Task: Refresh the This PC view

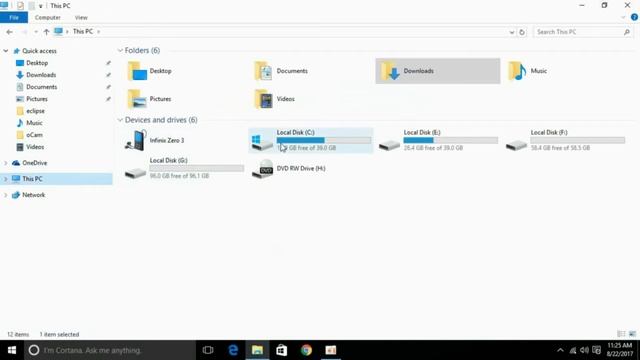Action: click(522, 32)
